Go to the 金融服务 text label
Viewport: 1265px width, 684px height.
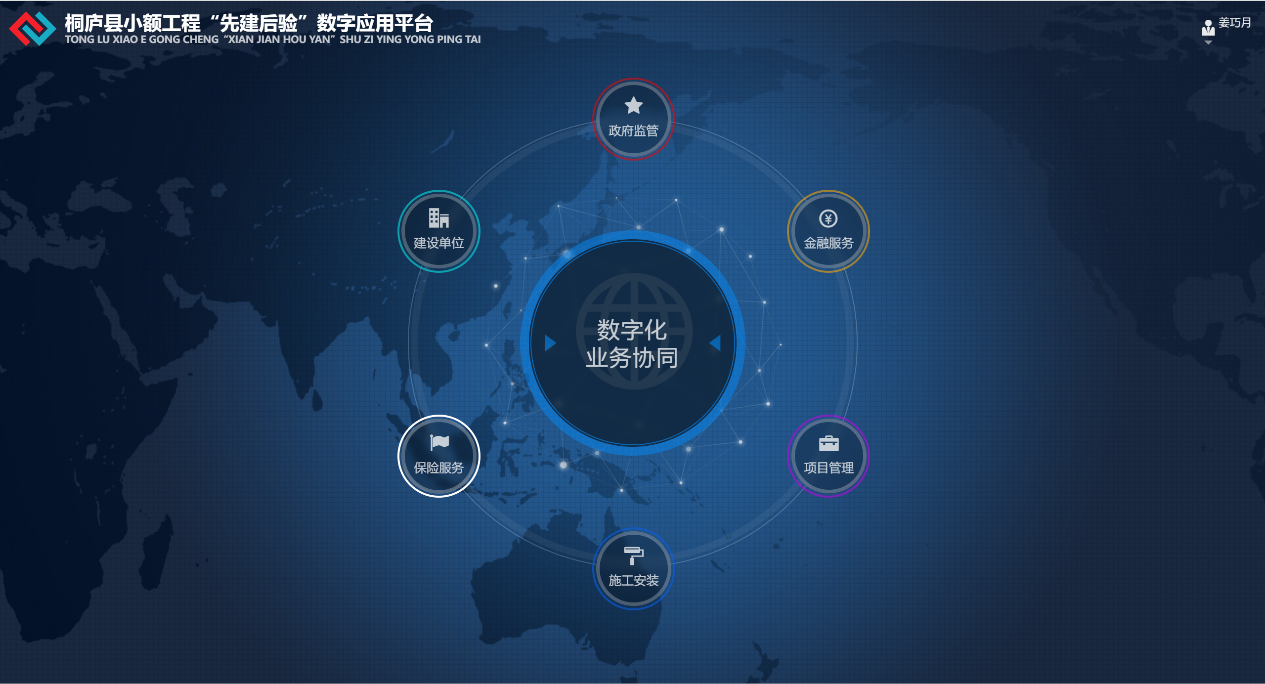(x=828, y=243)
